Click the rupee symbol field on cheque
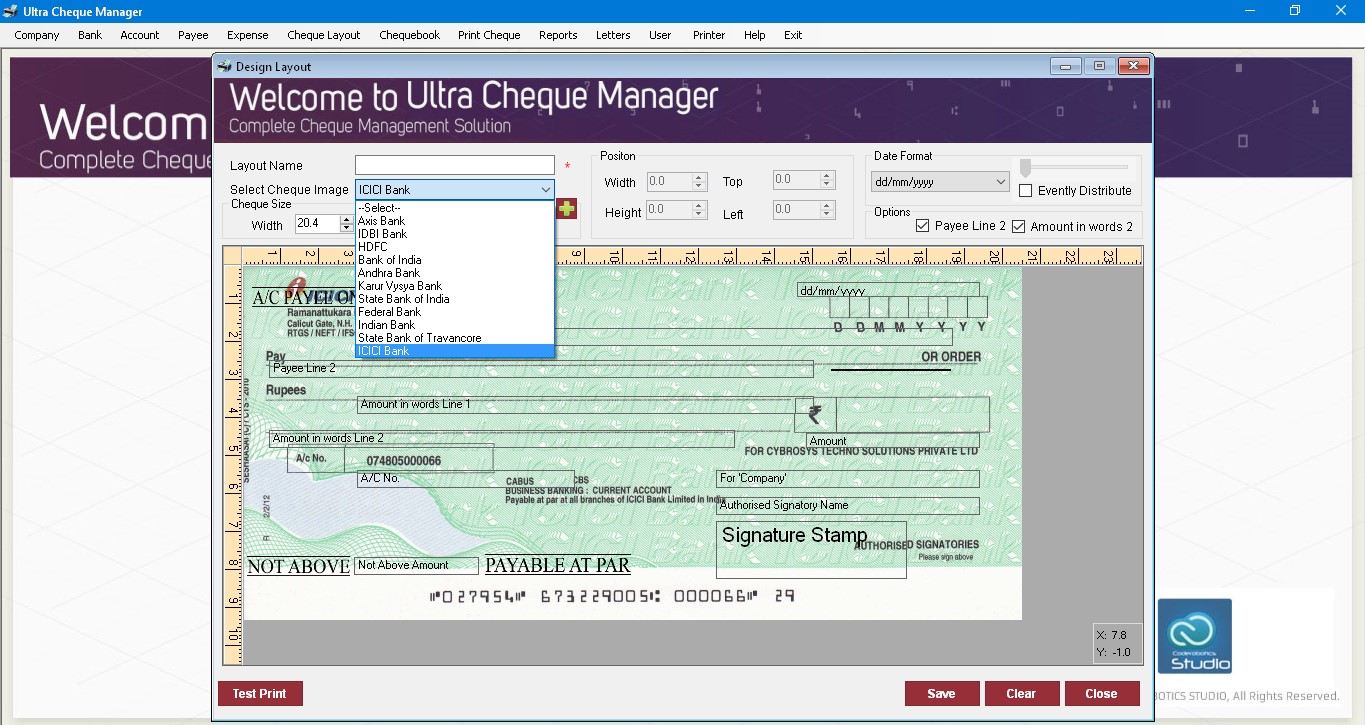Screen dimensions: 1365x725 click(x=815, y=414)
